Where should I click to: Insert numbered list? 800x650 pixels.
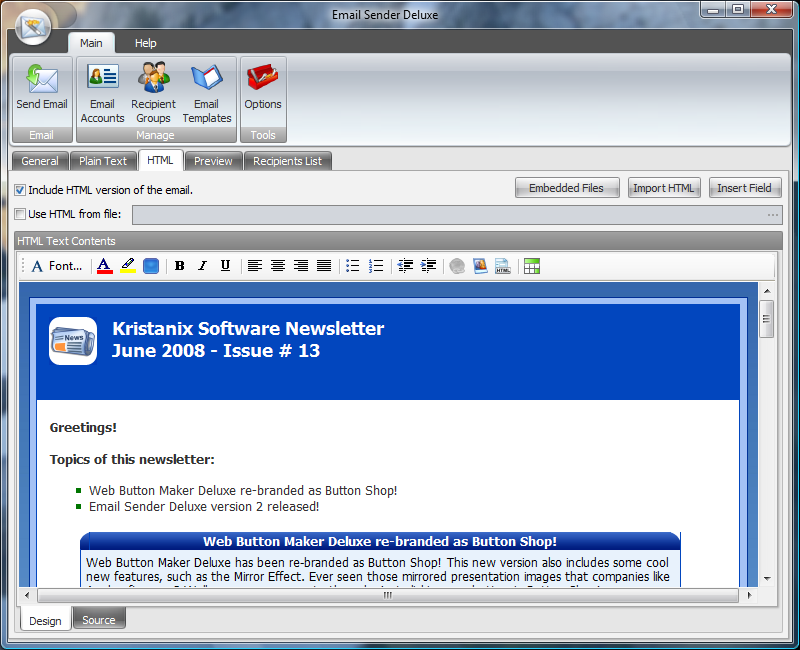pos(376,266)
